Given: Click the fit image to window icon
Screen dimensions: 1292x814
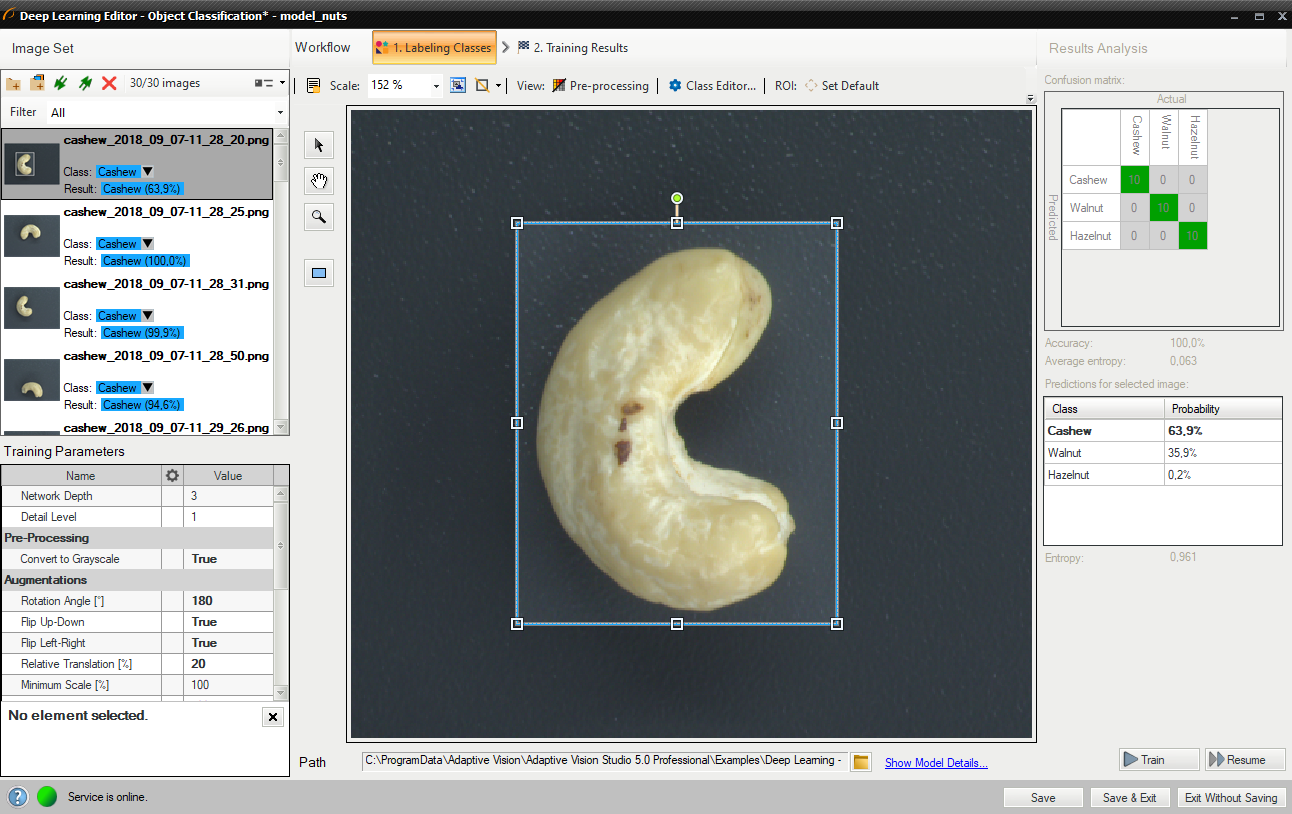Looking at the screenshot, I should click(458, 86).
